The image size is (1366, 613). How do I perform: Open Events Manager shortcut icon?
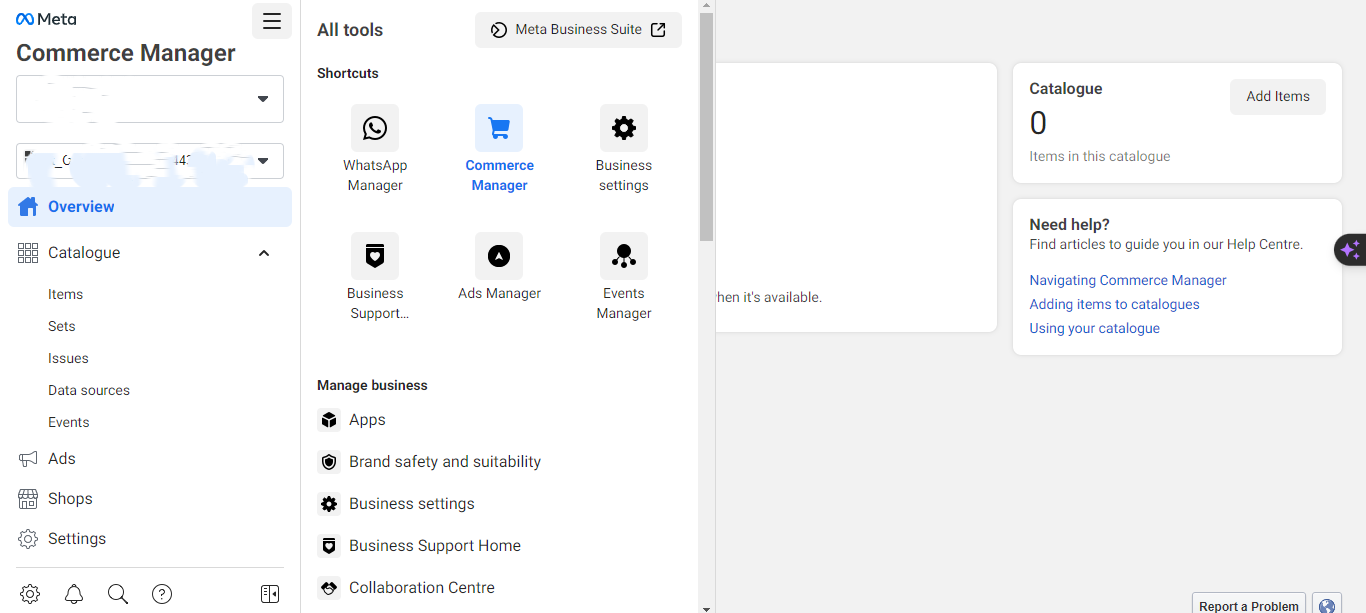point(623,256)
